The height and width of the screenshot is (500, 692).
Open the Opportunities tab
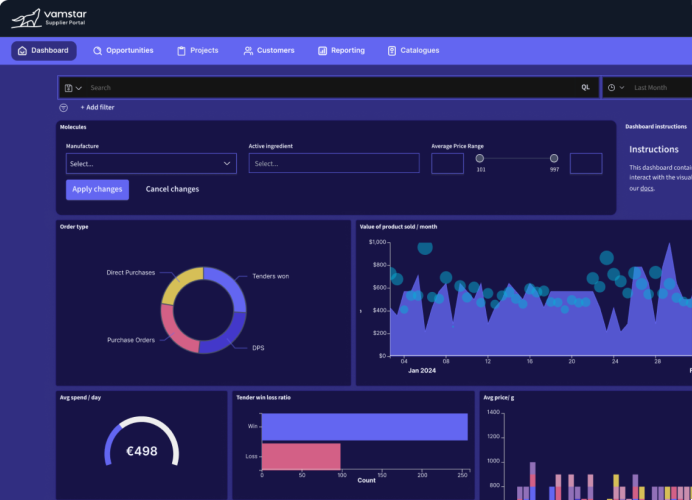click(123, 51)
